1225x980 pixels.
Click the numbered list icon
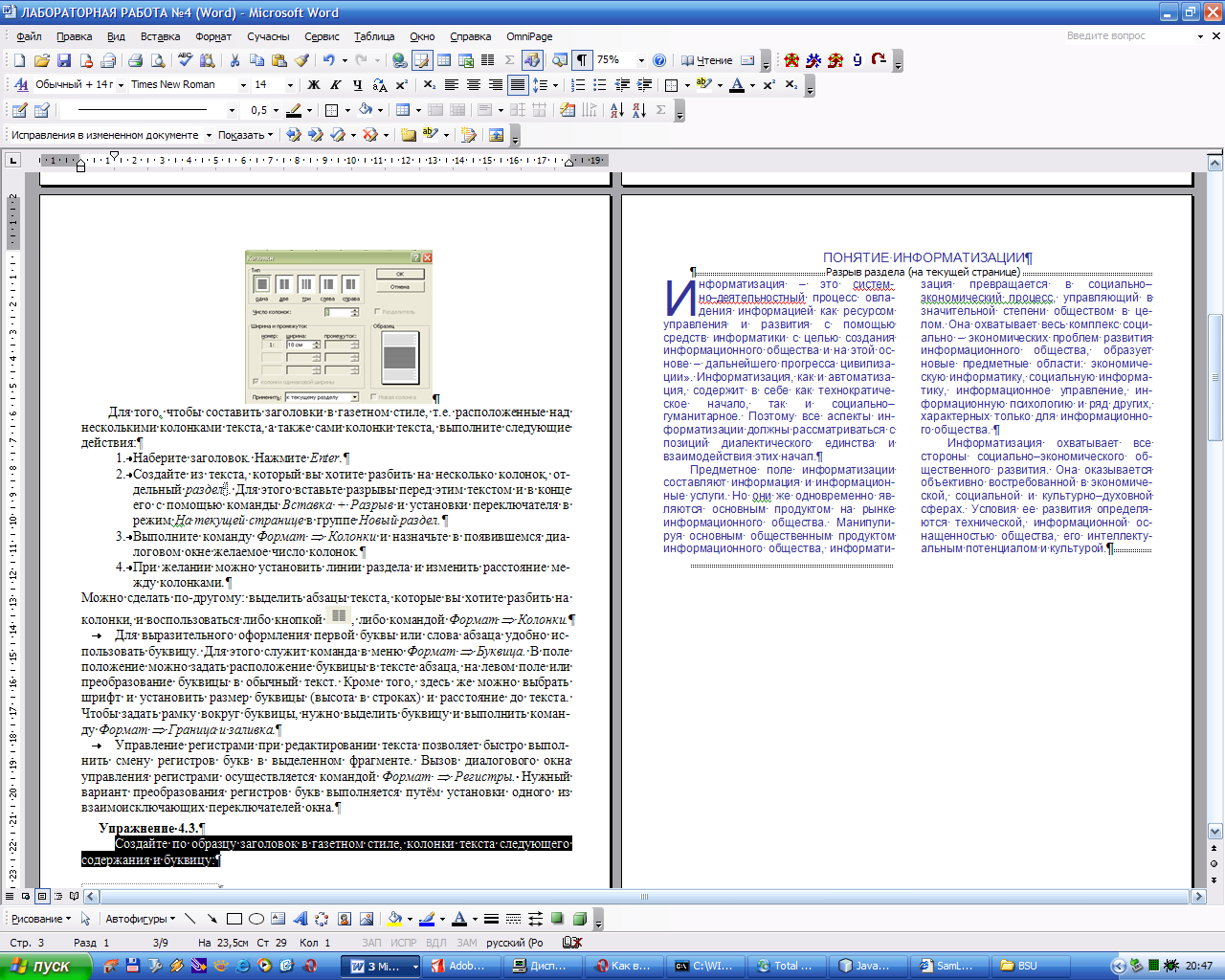point(578,85)
